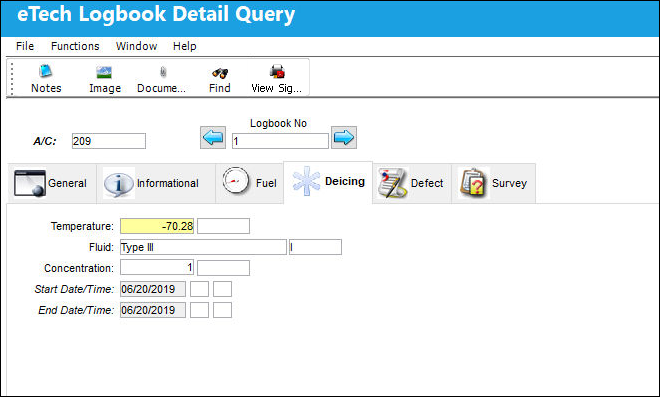Click the Find binoculars icon

(x=220, y=73)
